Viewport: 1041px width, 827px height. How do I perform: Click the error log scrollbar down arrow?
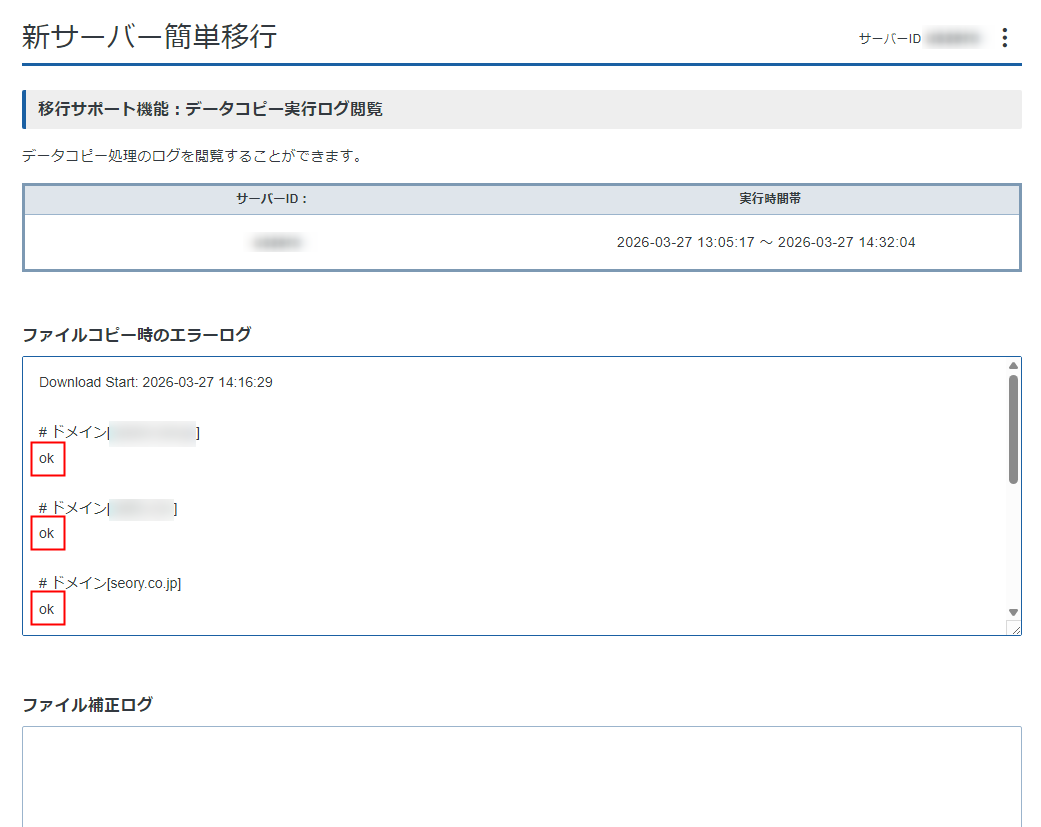coord(1013,612)
